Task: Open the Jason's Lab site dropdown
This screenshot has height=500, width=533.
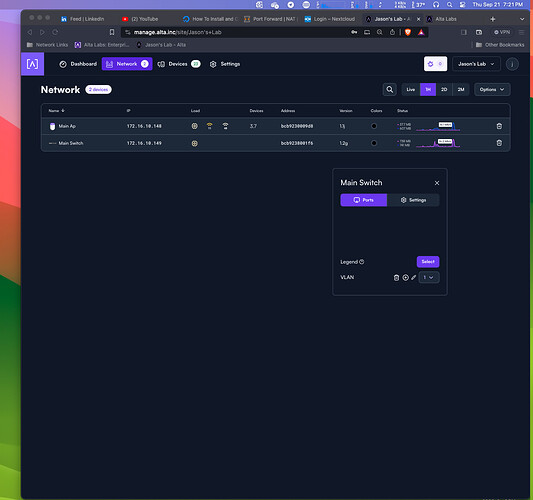Action: [476, 64]
